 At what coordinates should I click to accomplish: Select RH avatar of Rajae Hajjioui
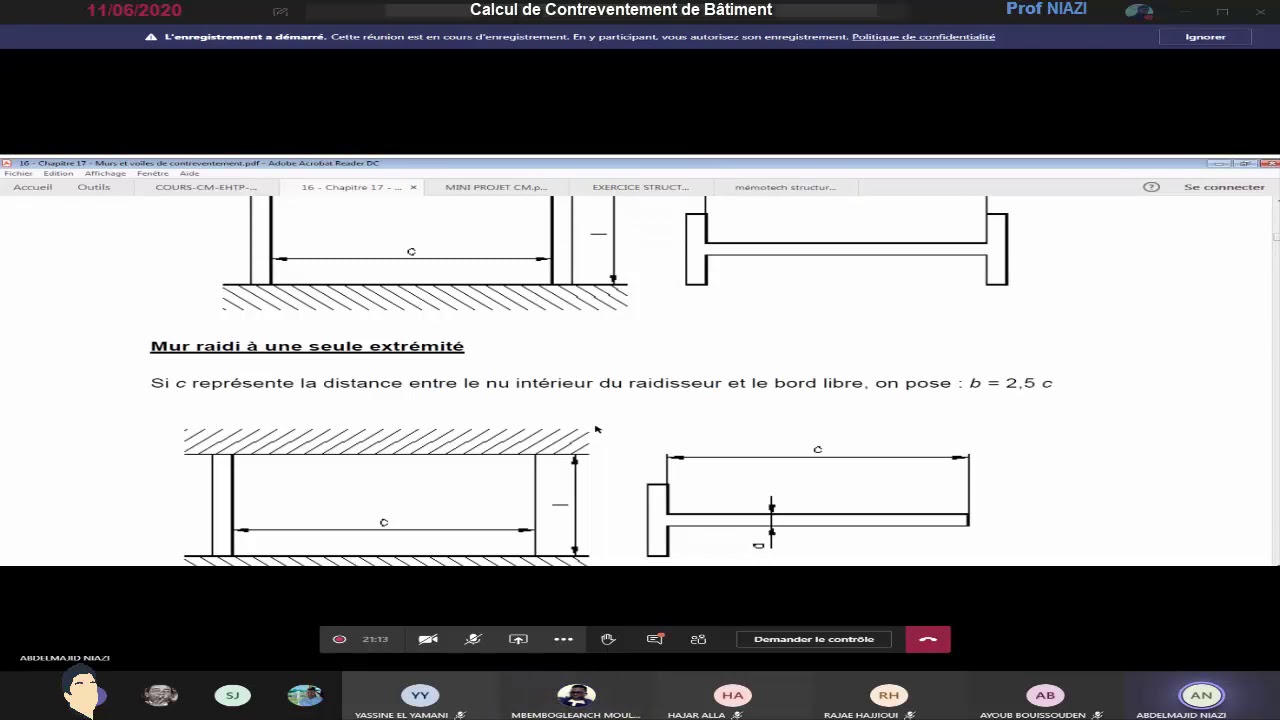889,695
